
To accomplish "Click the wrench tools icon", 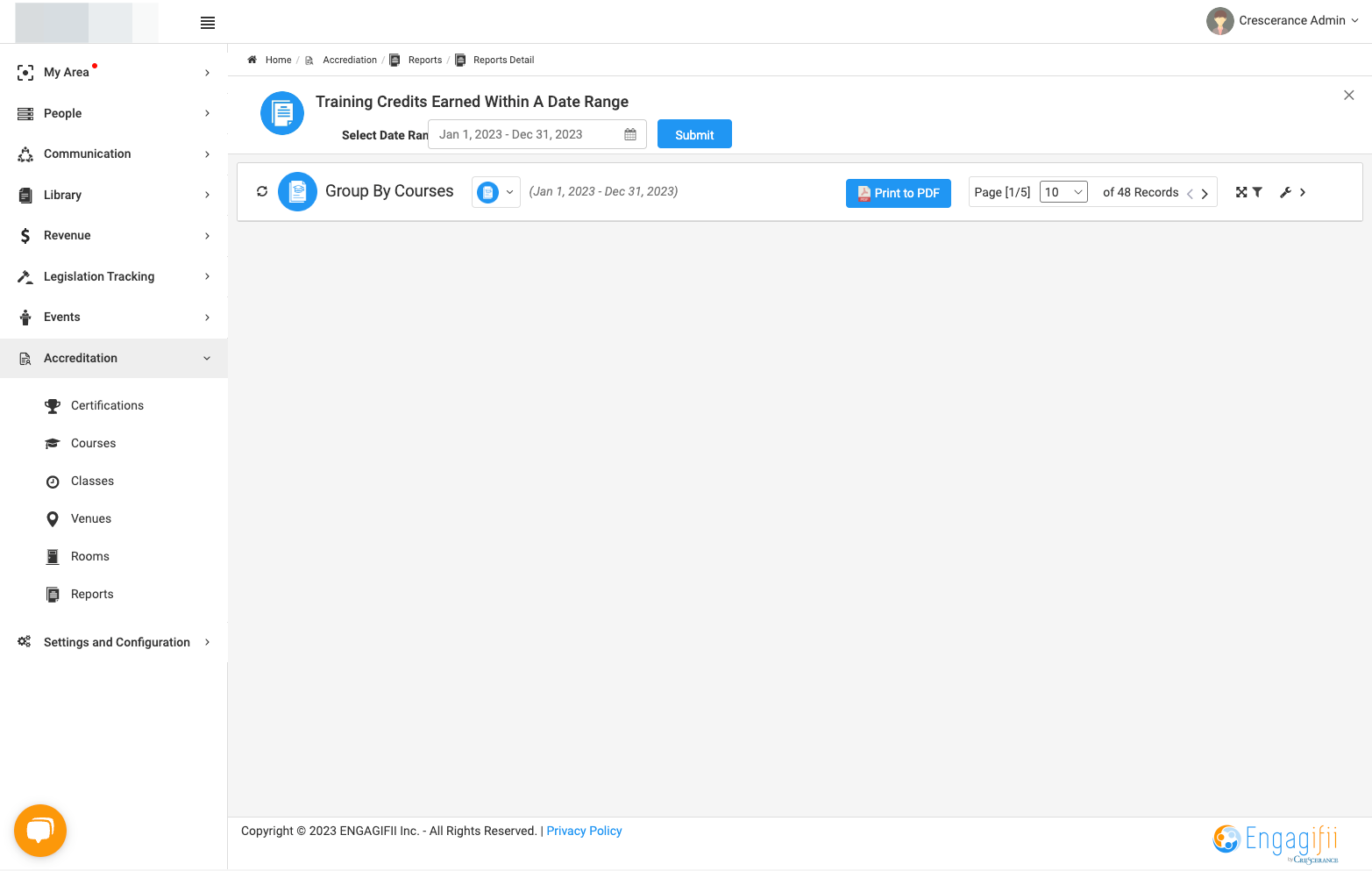I will [x=1285, y=192].
